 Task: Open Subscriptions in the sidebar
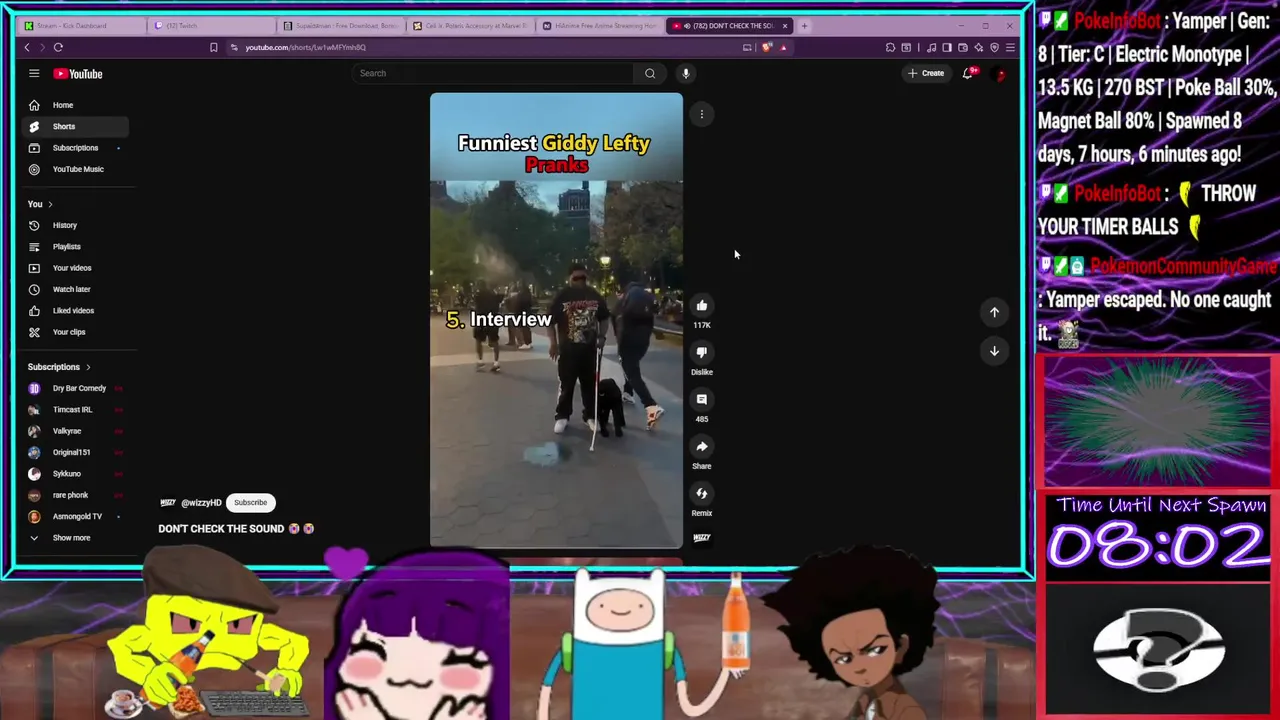coord(74,148)
